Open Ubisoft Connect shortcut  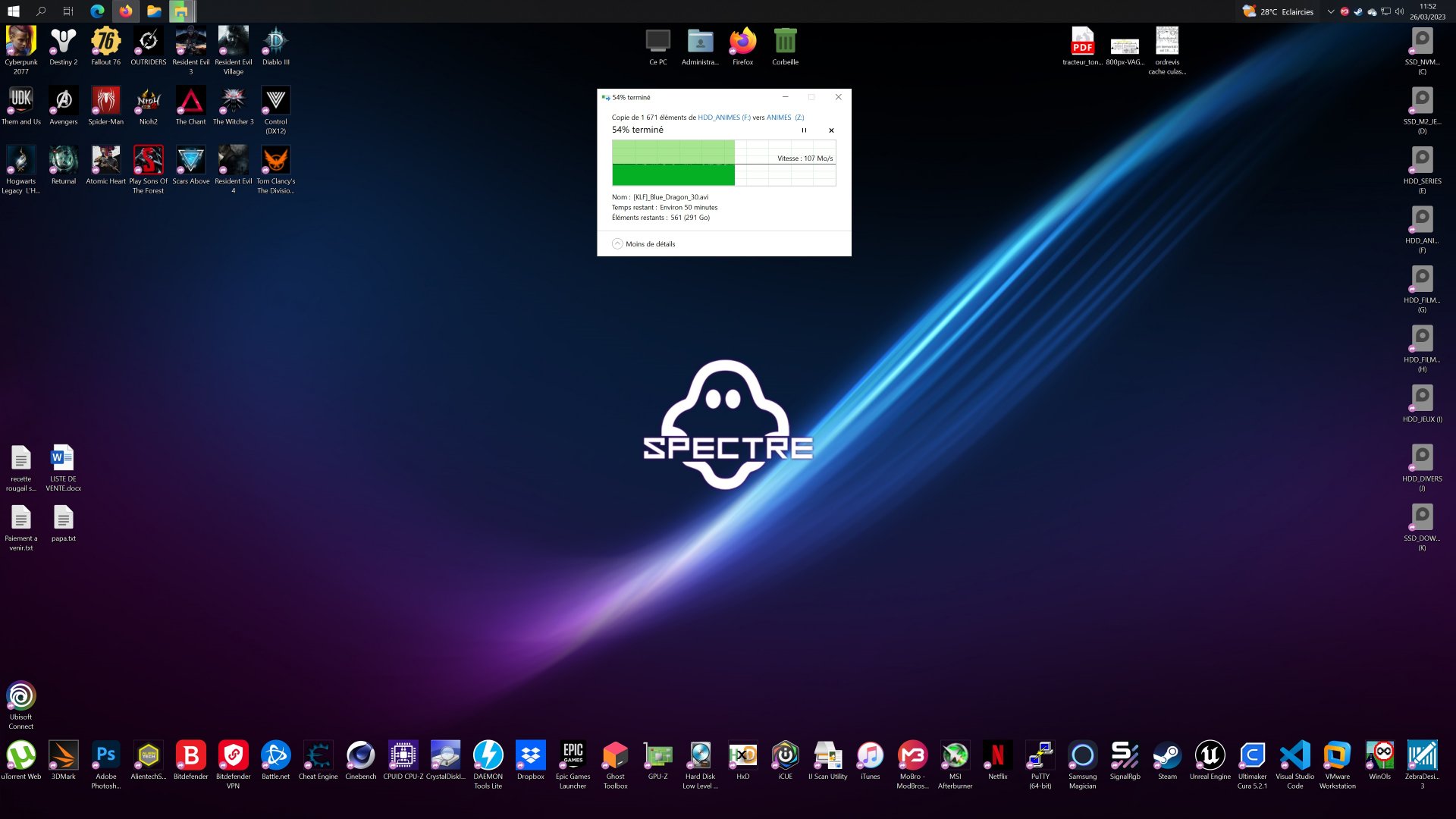[21, 705]
